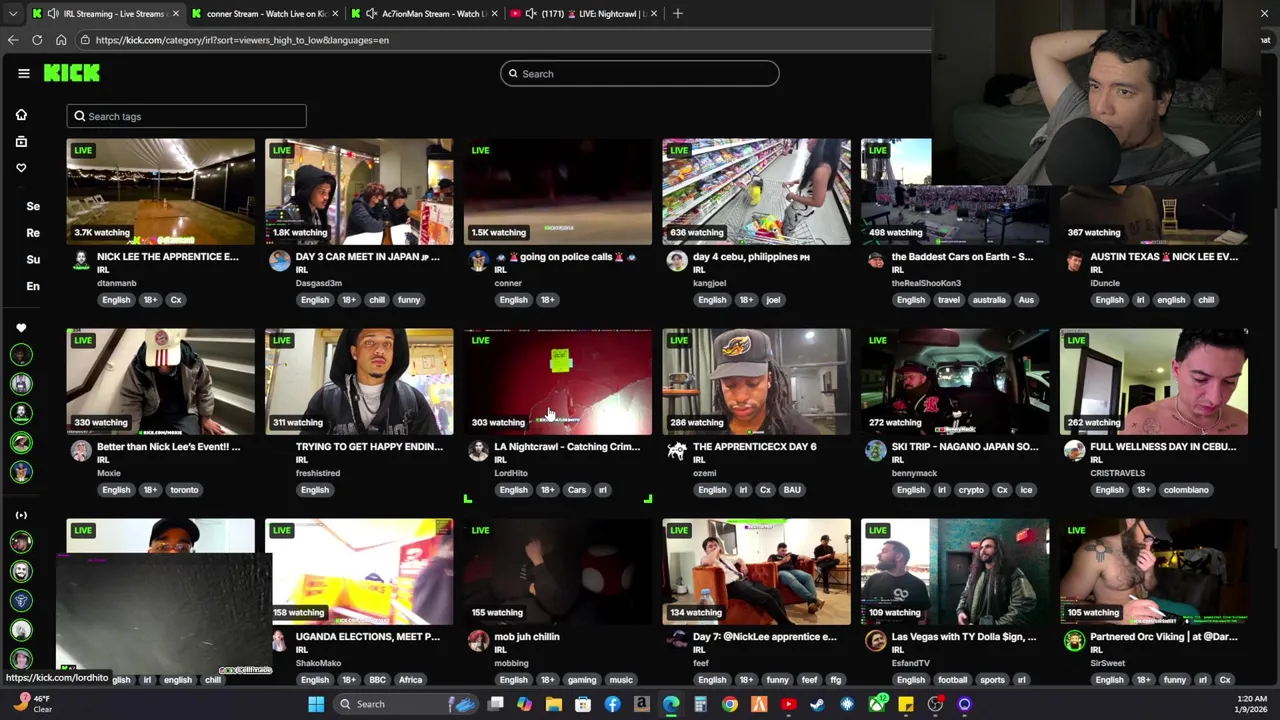Open Windows Start menu

tap(316, 704)
